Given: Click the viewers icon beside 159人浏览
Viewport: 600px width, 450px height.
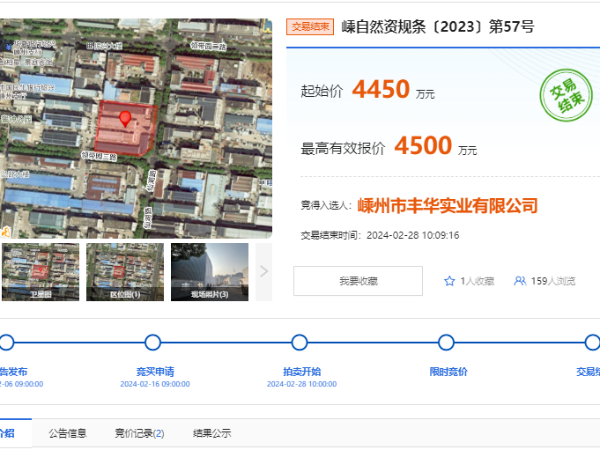Looking at the screenshot, I should click(x=520, y=281).
